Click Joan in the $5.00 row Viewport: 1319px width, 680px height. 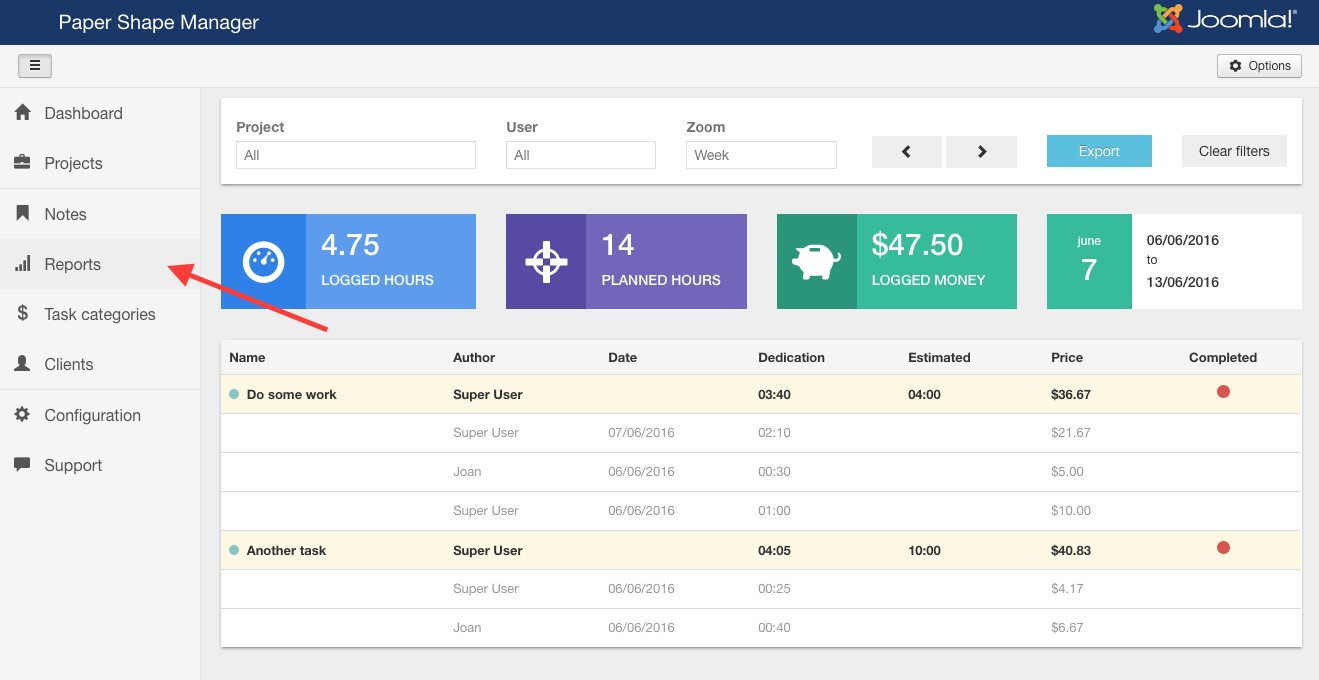pos(467,472)
